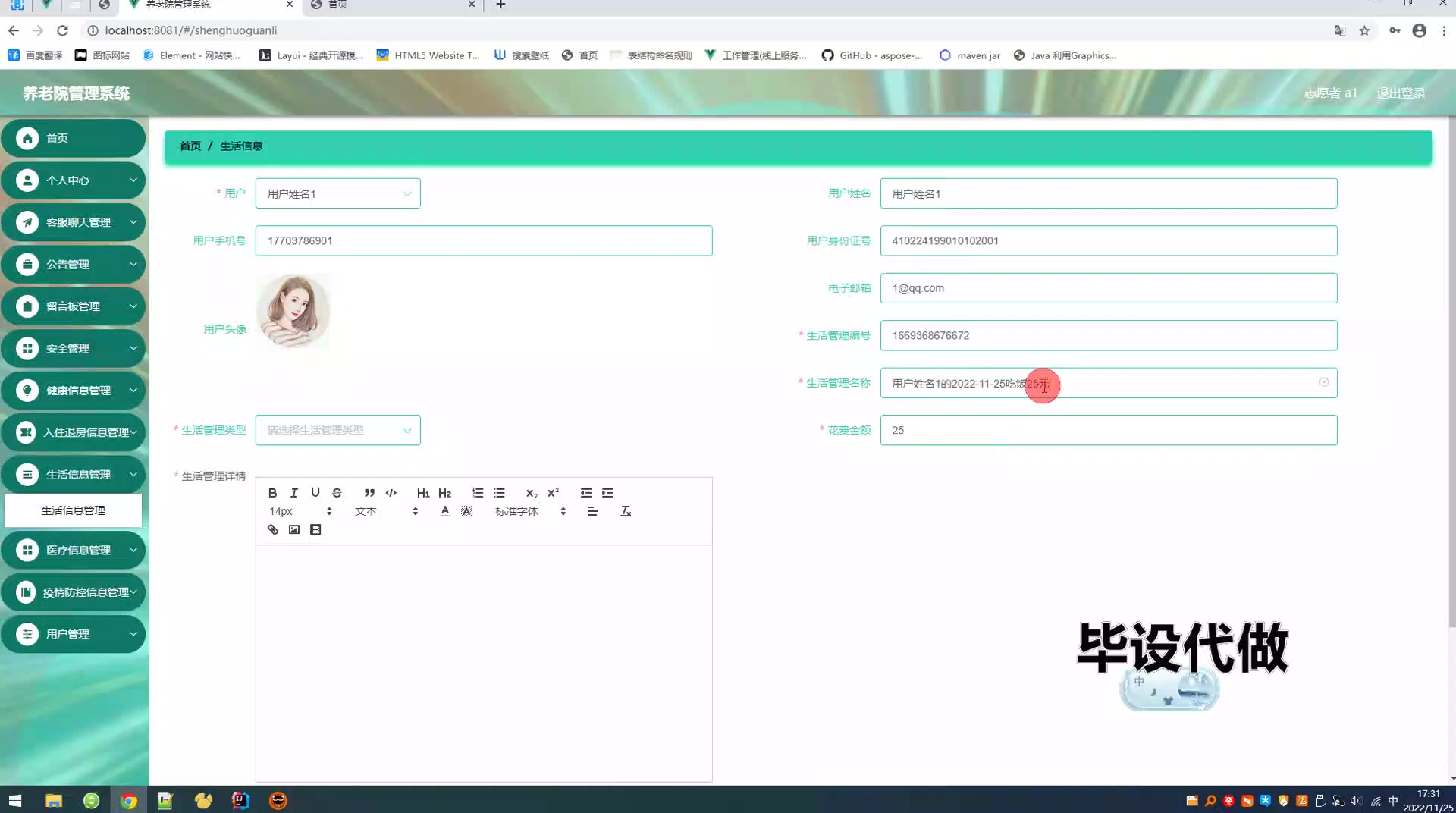Viewport: 1456px width, 813px height.
Task: Expand 疫情防控信息管理 sidebar menu
Action: tap(73, 592)
